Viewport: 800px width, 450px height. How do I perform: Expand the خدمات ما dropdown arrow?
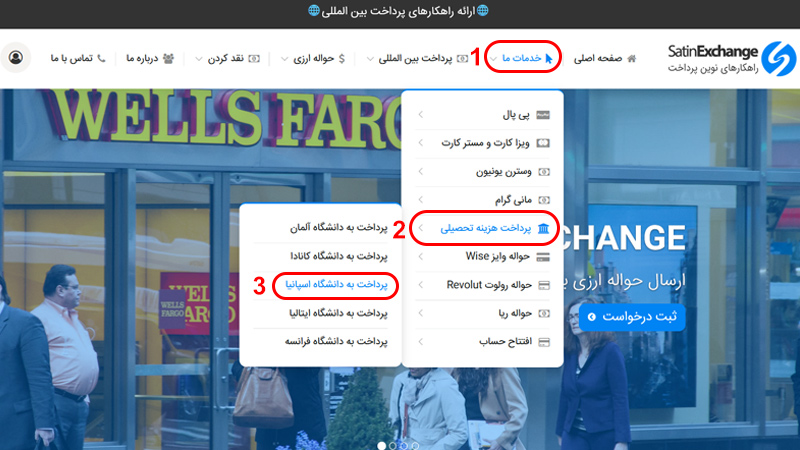click(493, 59)
